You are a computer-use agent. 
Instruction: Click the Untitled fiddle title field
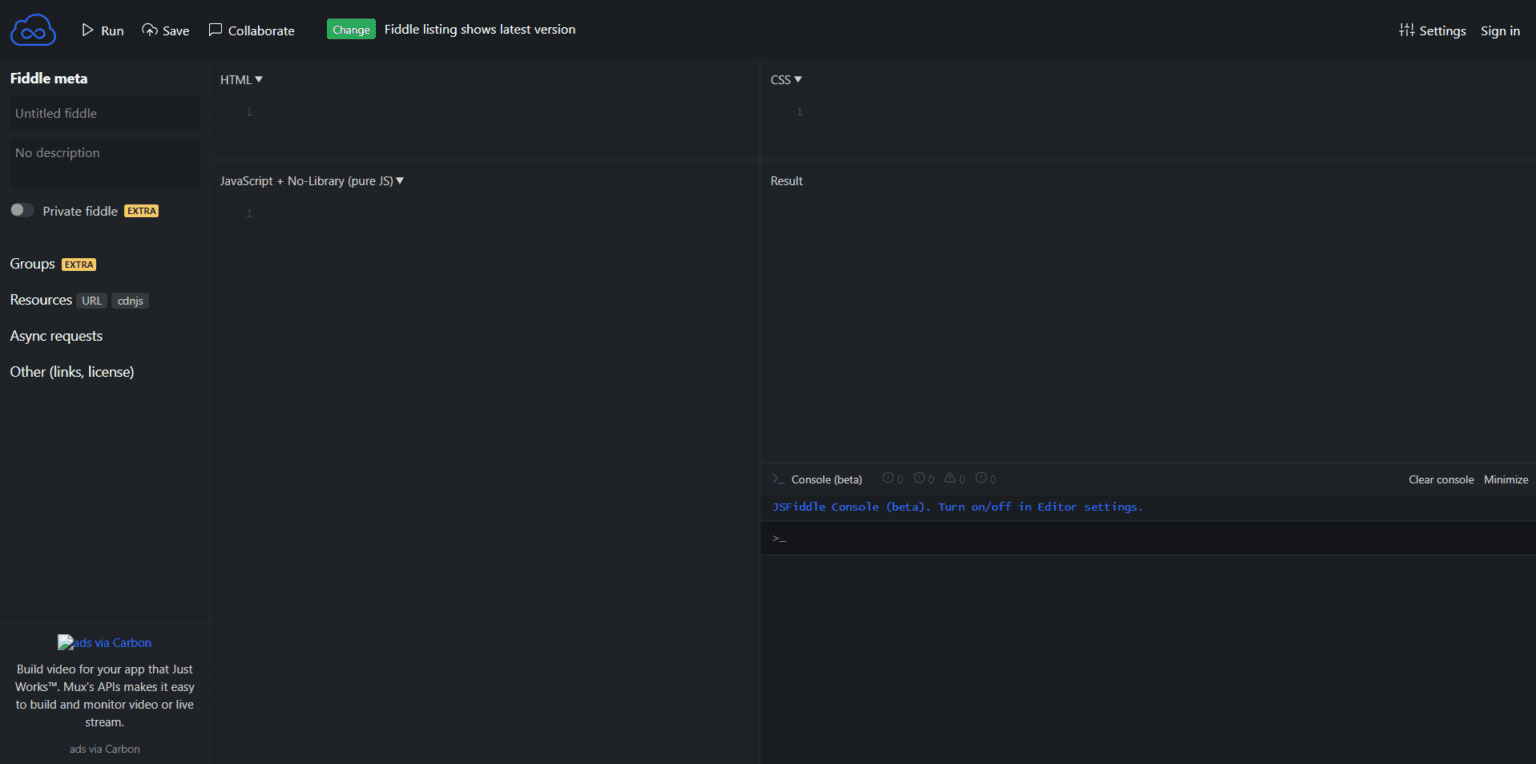point(104,113)
